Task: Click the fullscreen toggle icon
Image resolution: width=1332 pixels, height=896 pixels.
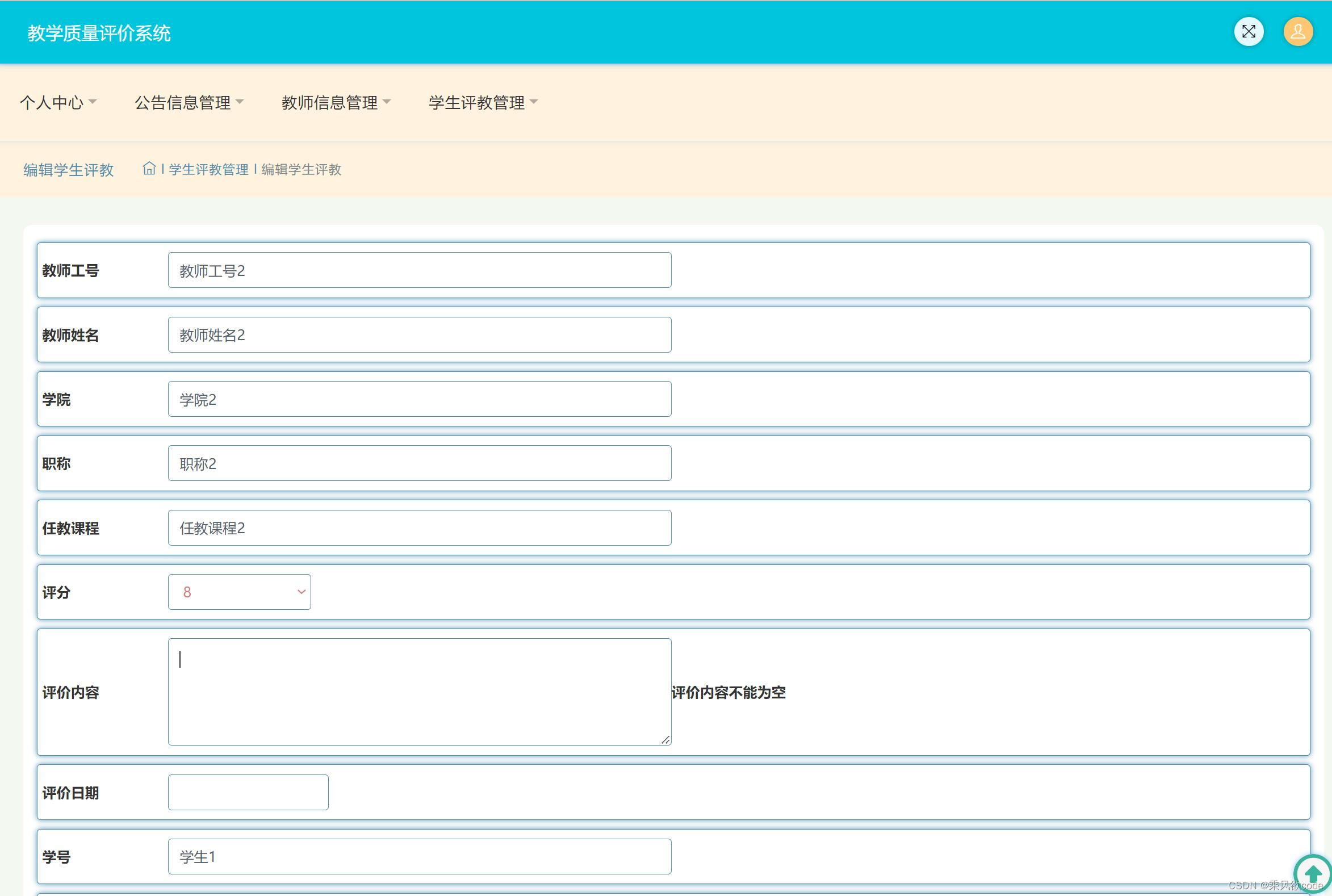Action: tap(1249, 32)
